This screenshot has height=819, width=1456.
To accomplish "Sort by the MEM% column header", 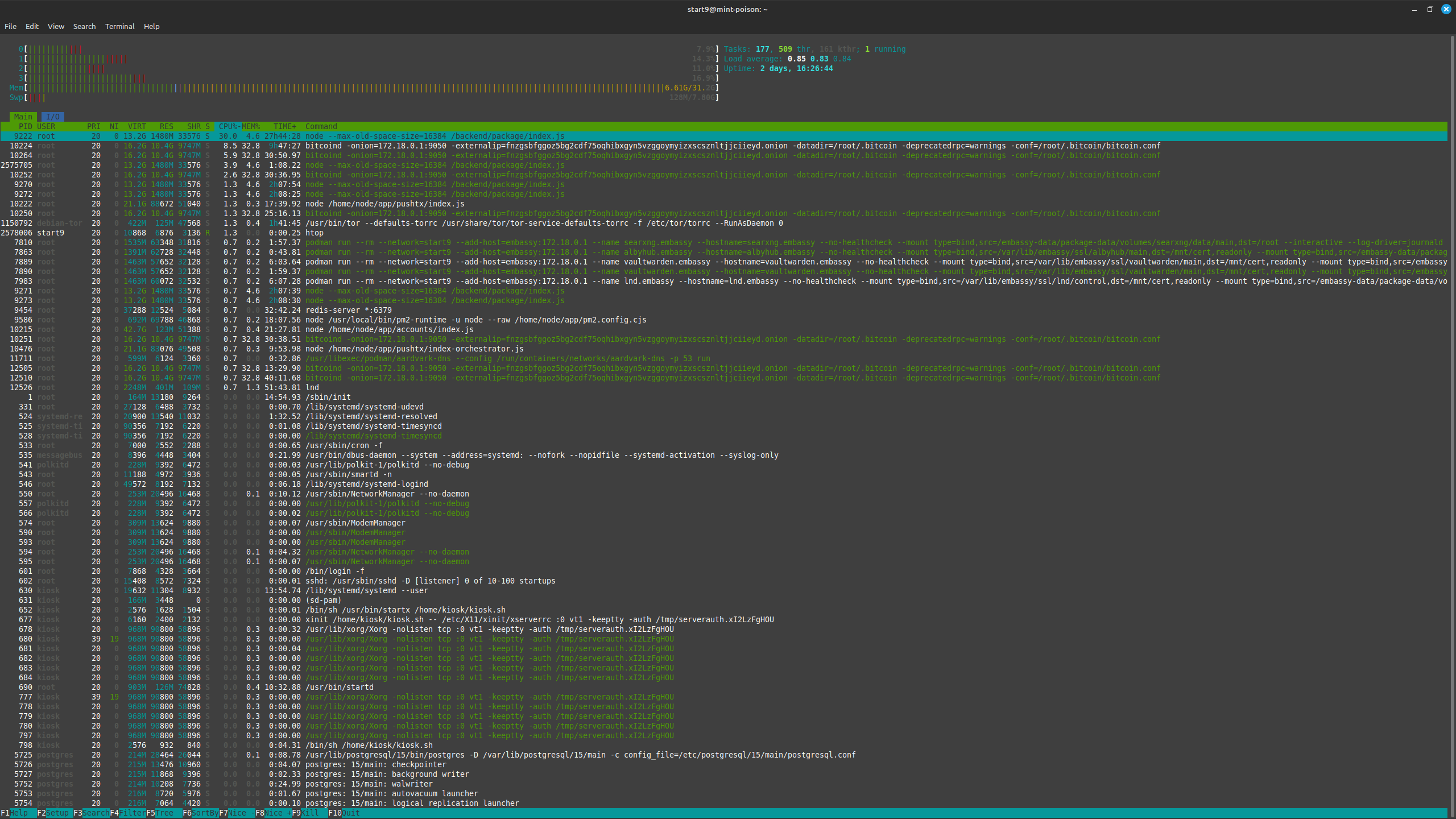I will click(250, 126).
